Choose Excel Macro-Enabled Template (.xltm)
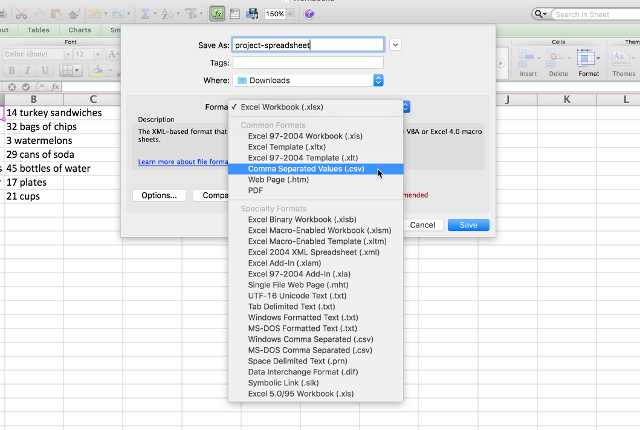The height and width of the screenshot is (430, 640). [316, 241]
